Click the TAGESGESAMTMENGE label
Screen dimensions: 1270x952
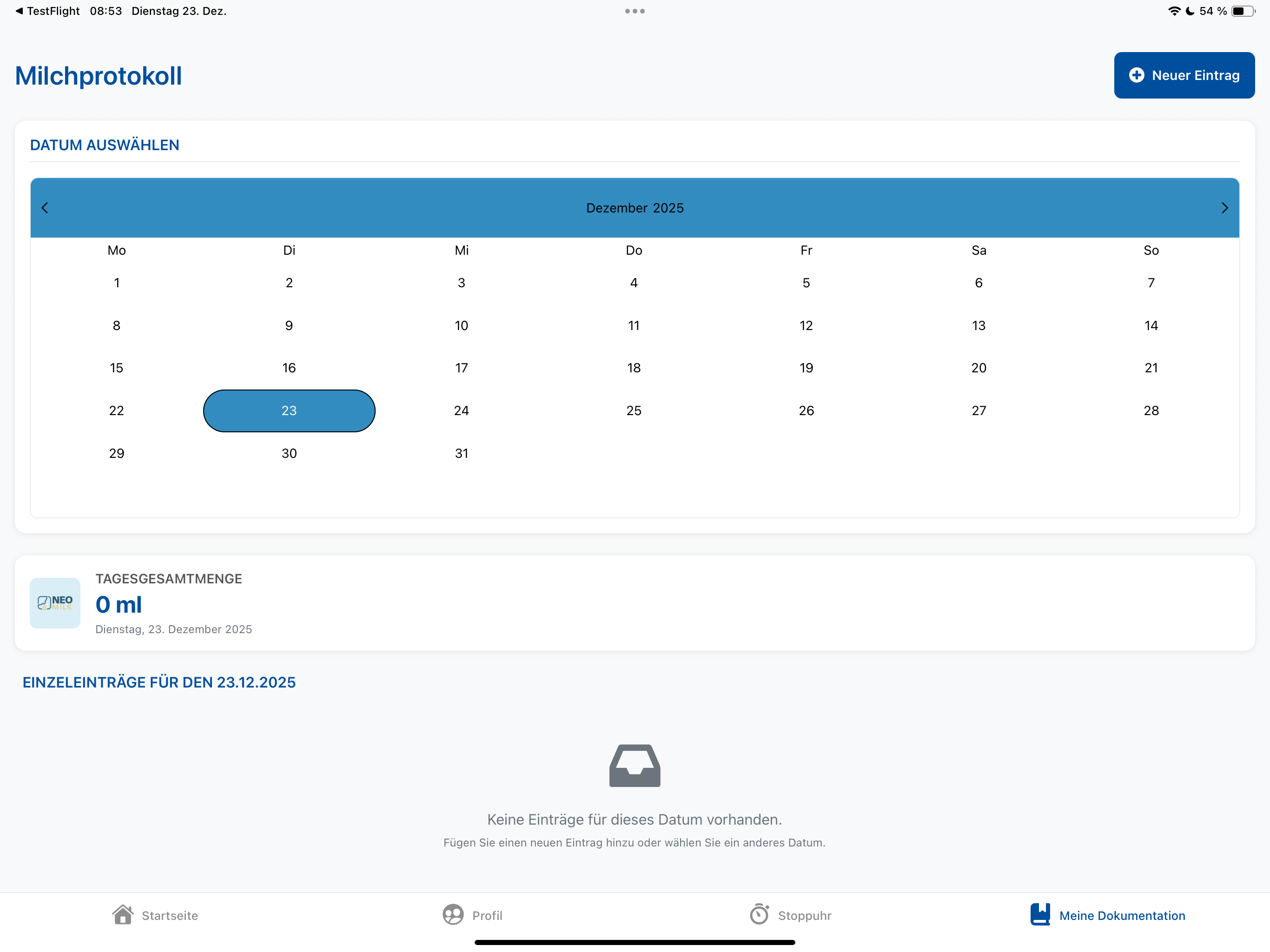(169, 579)
